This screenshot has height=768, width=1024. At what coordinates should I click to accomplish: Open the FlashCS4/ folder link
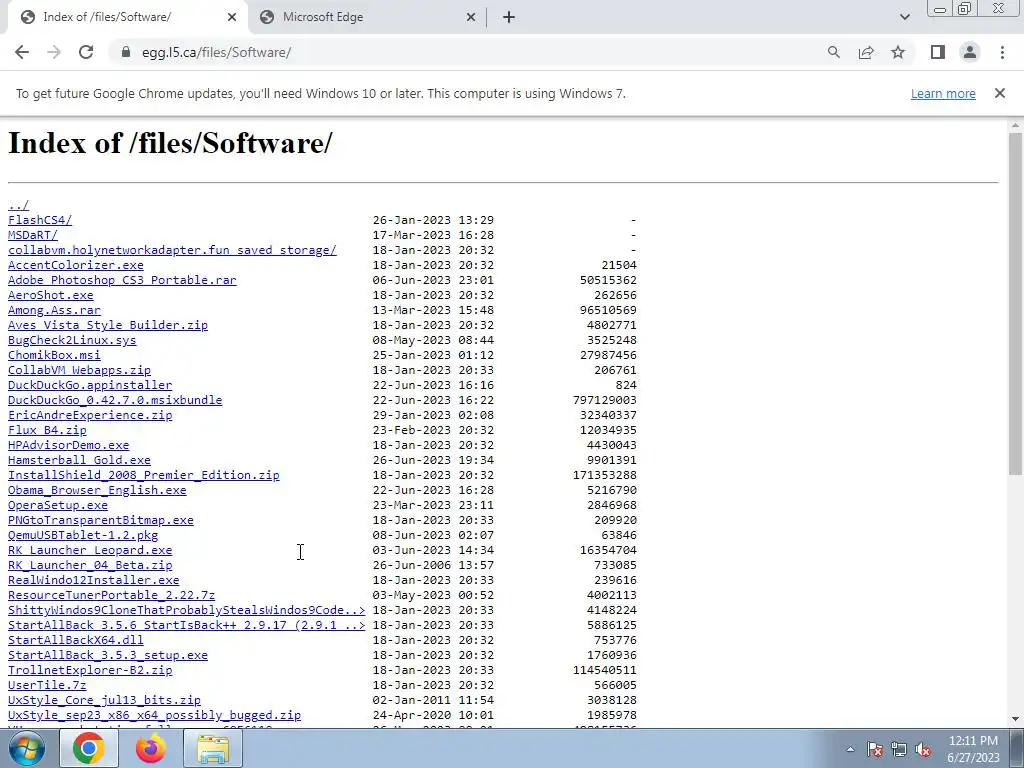40,220
